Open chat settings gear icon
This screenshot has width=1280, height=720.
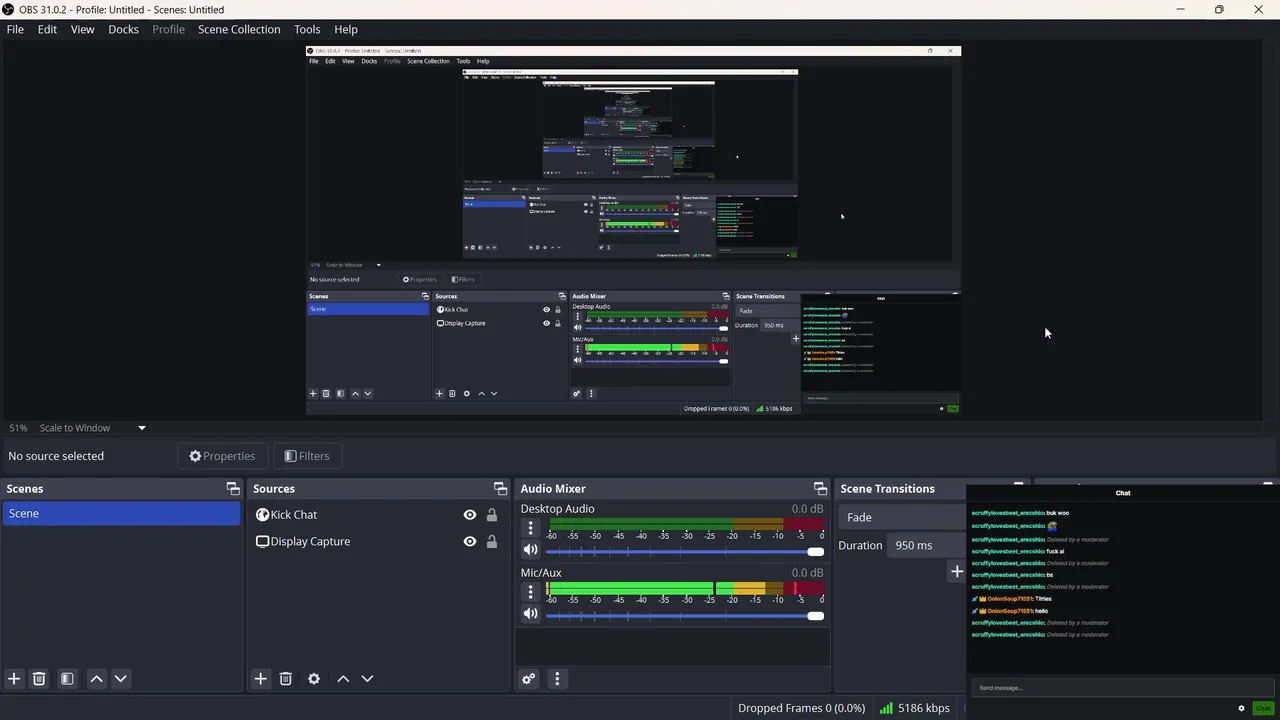click(x=1241, y=708)
